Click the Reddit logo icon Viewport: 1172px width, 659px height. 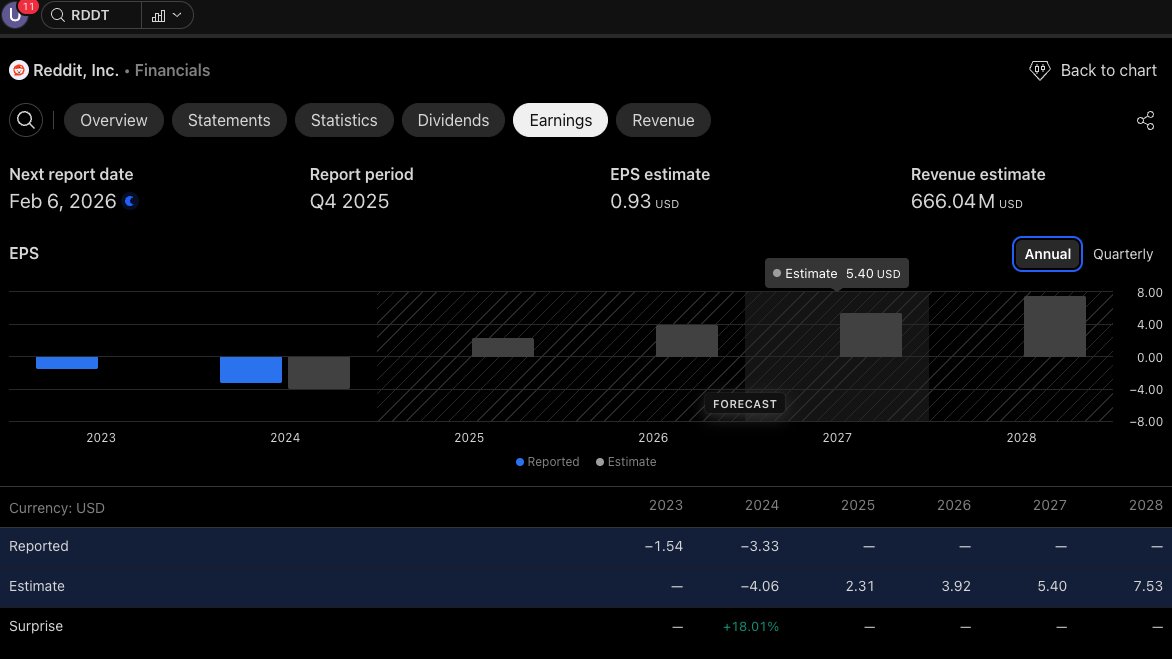[x=19, y=70]
